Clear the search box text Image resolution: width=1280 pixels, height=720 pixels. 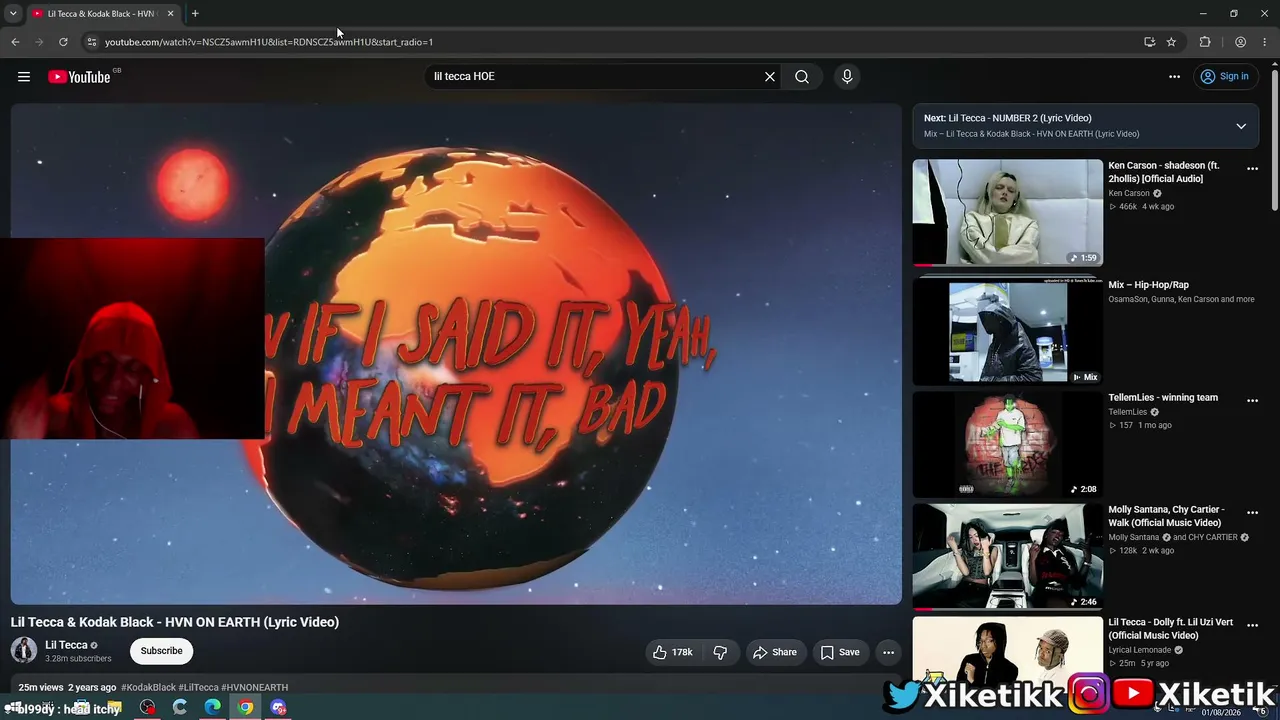770,77
